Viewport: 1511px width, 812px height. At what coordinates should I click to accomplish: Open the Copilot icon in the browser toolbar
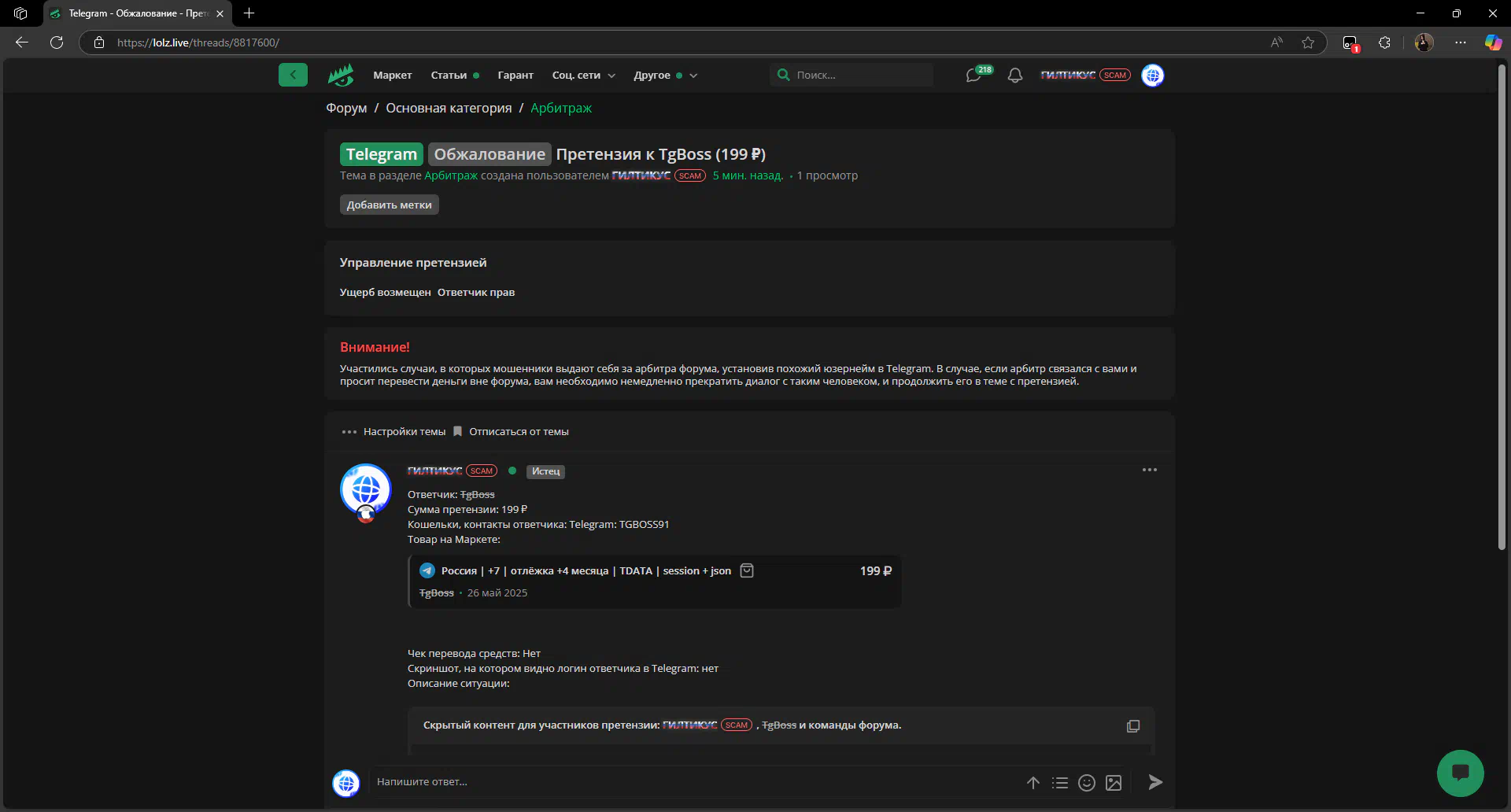[x=1492, y=42]
